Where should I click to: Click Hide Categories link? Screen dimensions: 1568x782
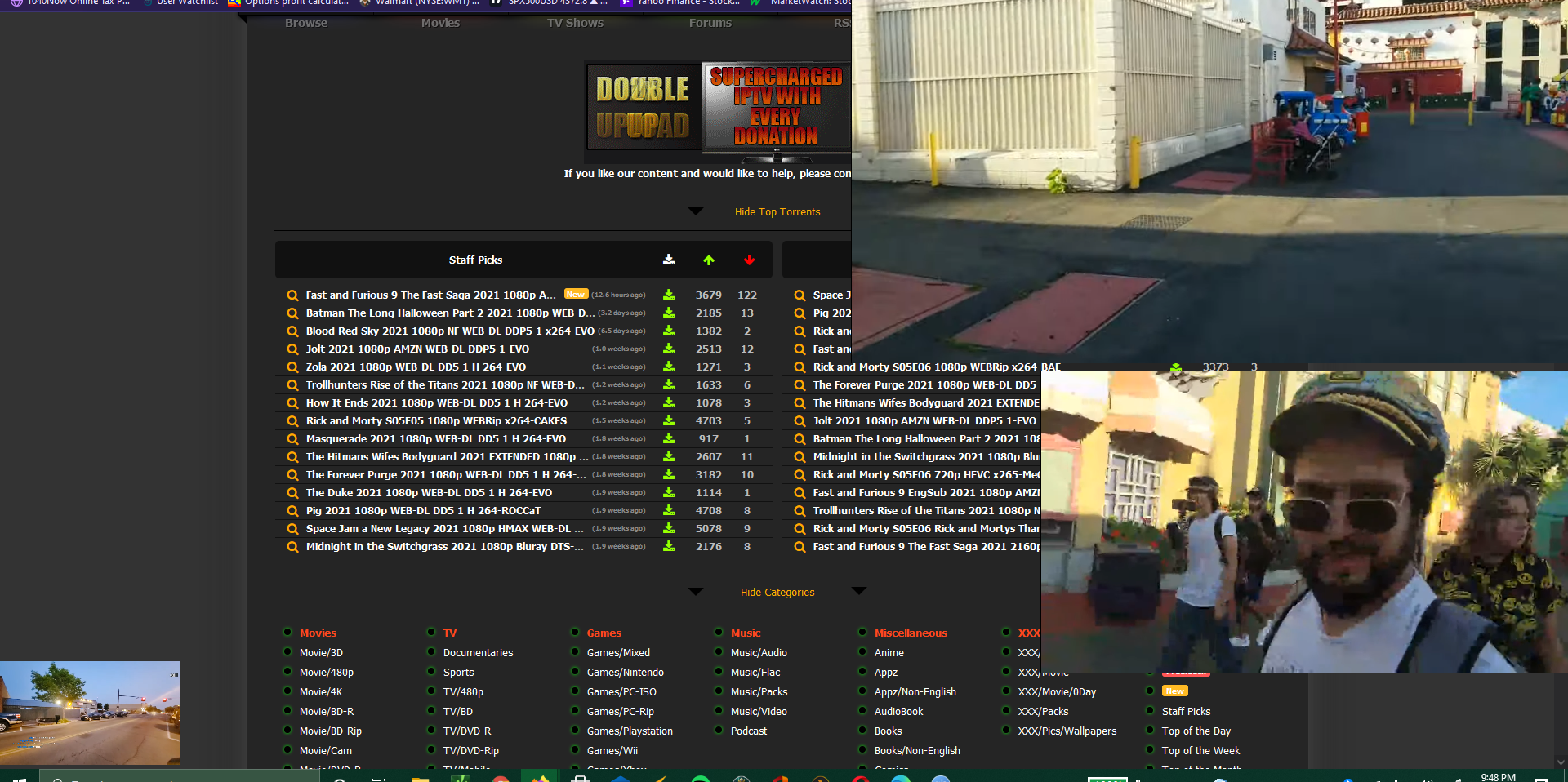coord(777,593)
